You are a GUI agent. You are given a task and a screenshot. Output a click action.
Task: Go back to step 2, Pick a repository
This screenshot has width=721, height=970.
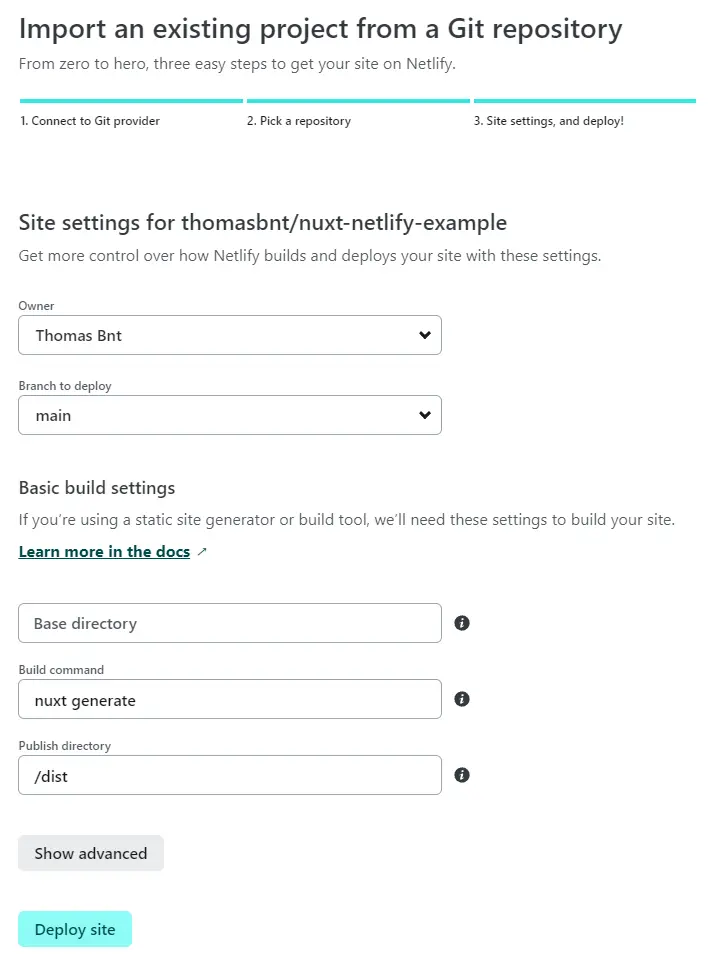299,121
